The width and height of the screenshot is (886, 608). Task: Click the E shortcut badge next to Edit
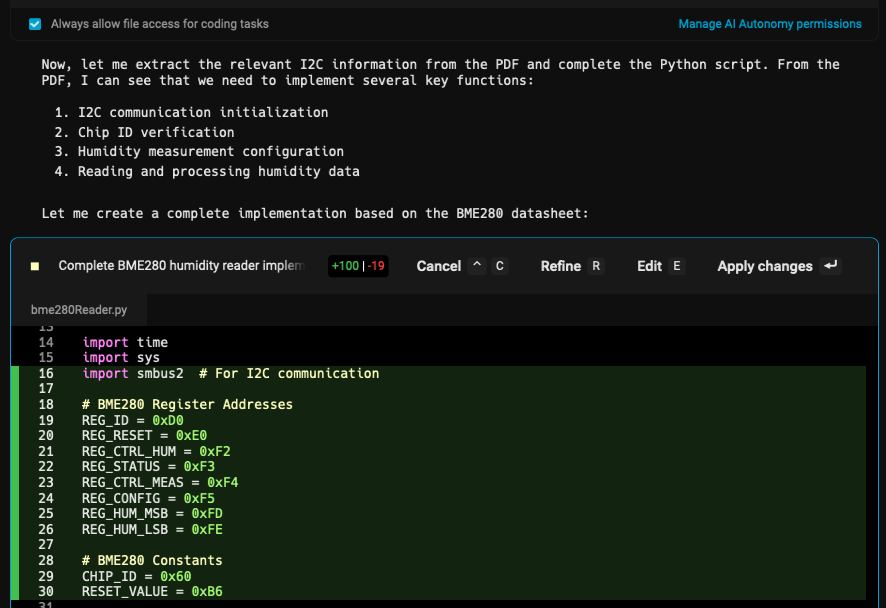pos(676,266)
